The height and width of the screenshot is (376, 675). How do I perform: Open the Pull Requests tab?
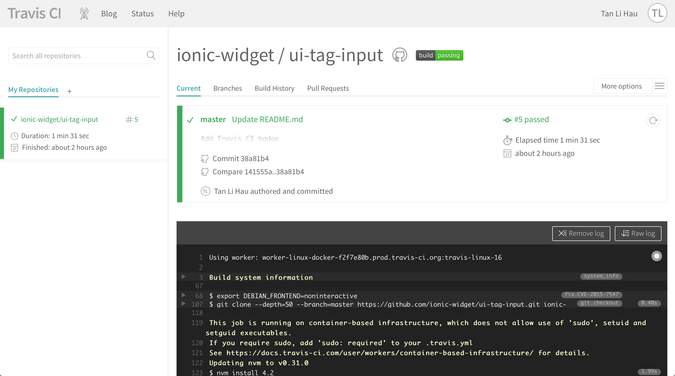pyautogui.click(x=328, y=88)
